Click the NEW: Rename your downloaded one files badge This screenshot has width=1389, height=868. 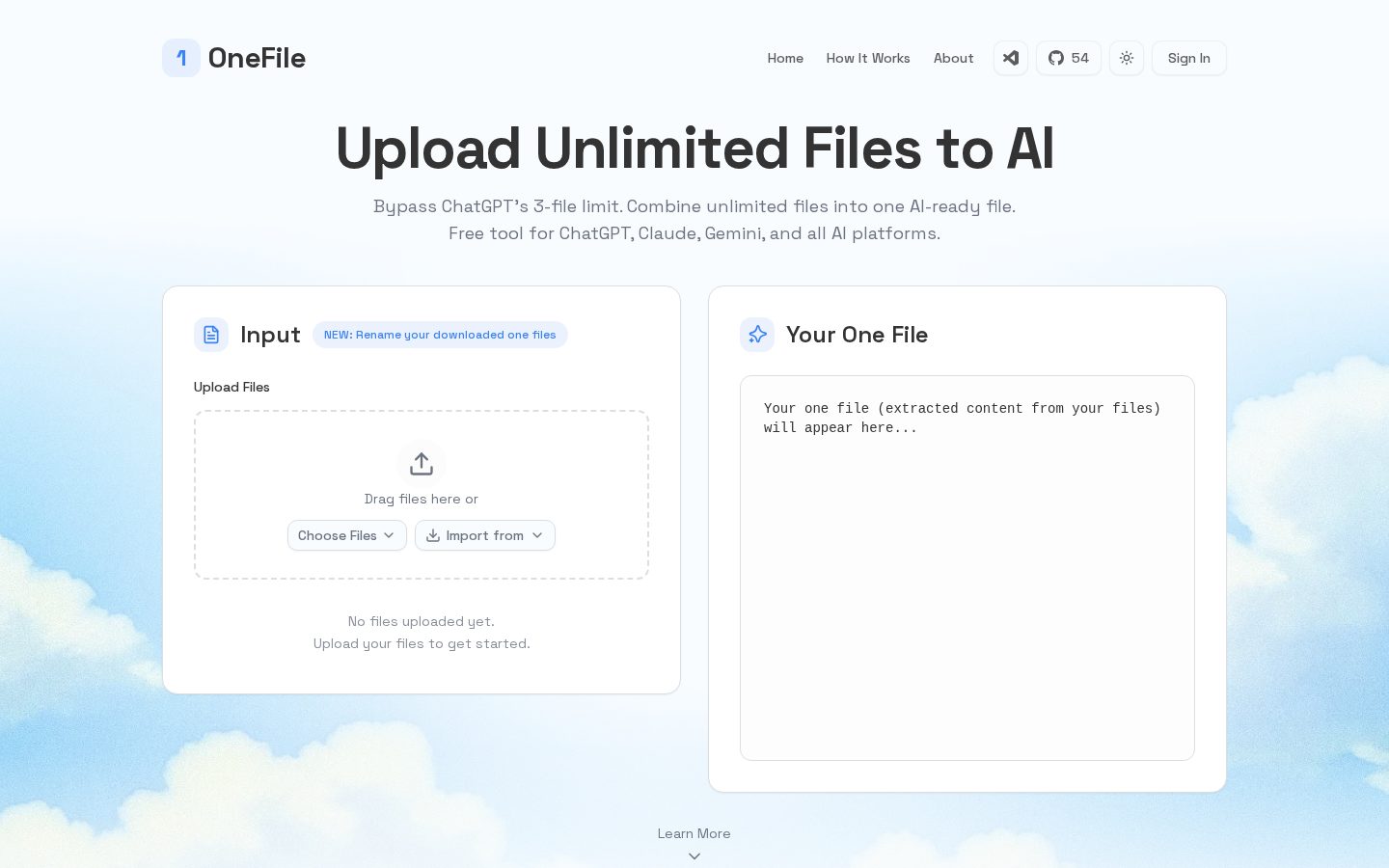(440, 335)
